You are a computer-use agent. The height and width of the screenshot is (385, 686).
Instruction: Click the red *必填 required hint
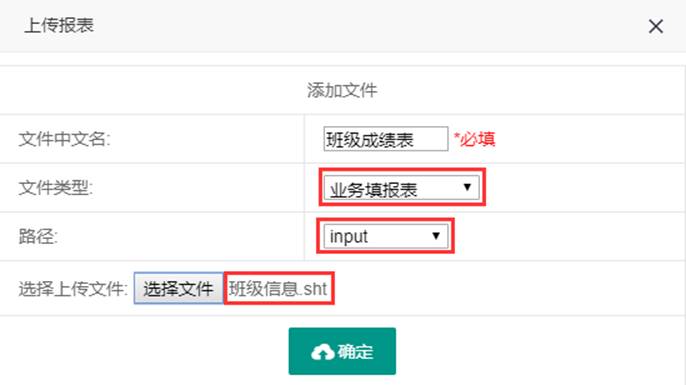474,139
